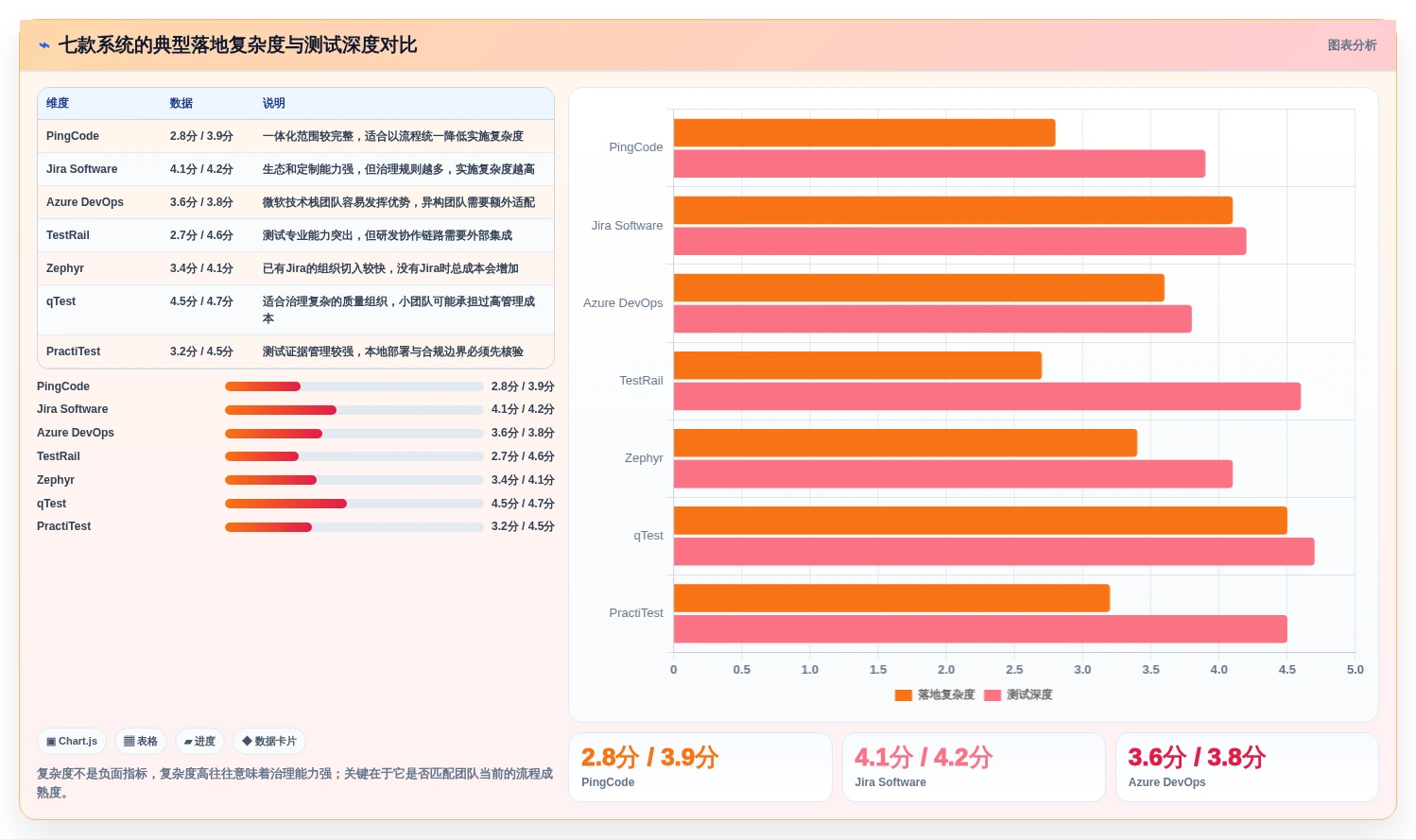Click table cell 4.5分 / 4.7分
Screen dimensions: 1416x840
tap(201, 301)
